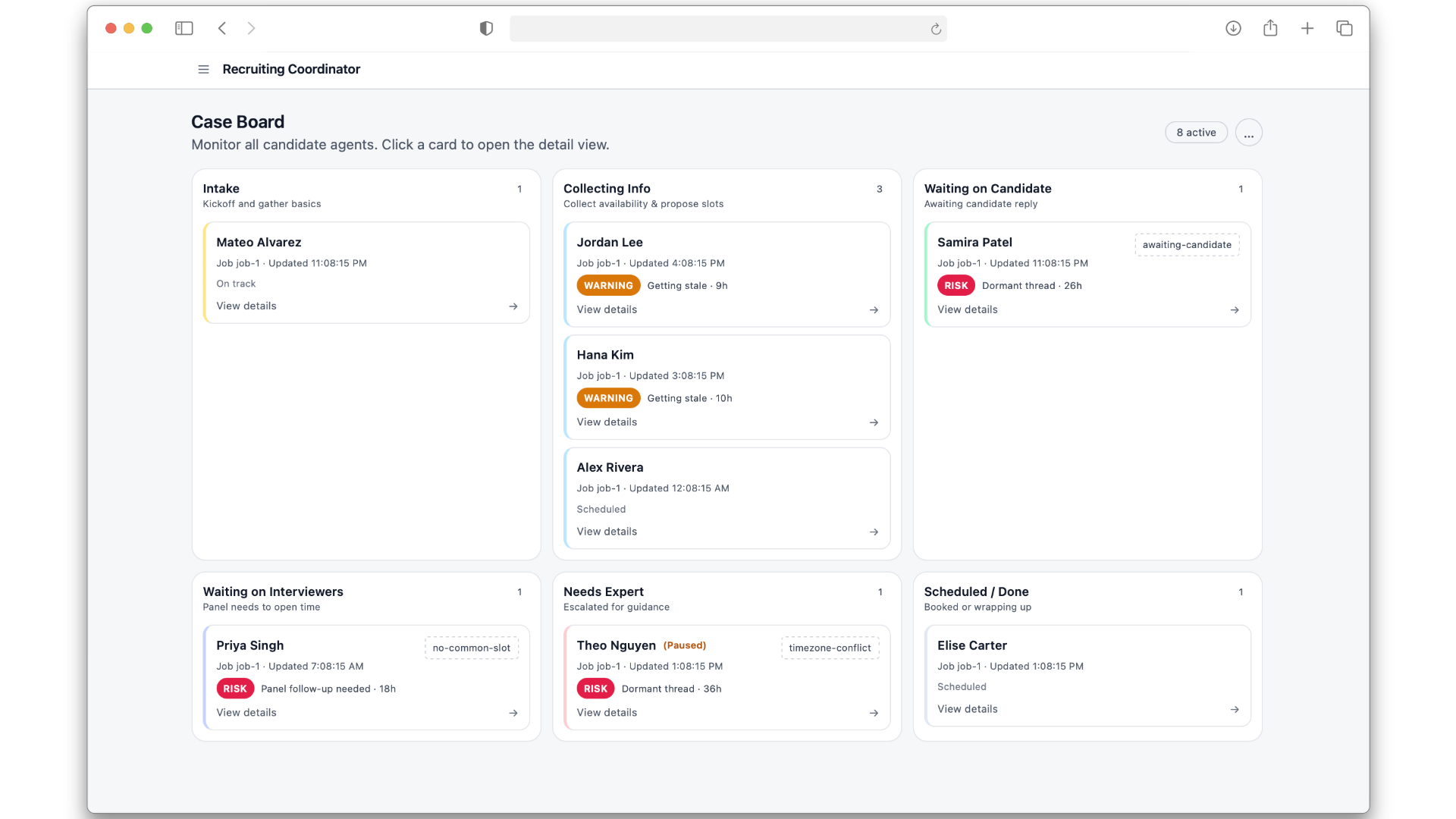View details for Alex Rivera
1456x819 pixels.
[607, 531]
